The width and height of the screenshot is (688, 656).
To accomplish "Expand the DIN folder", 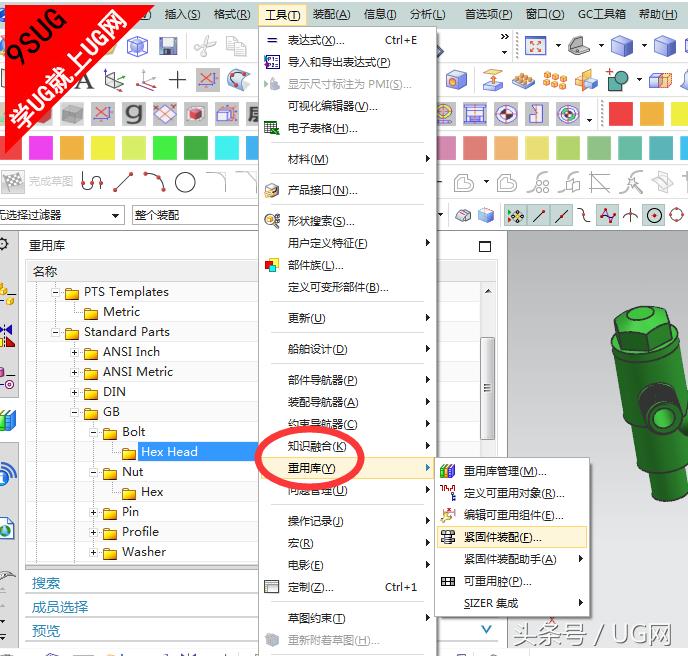I will coord(74,392).
